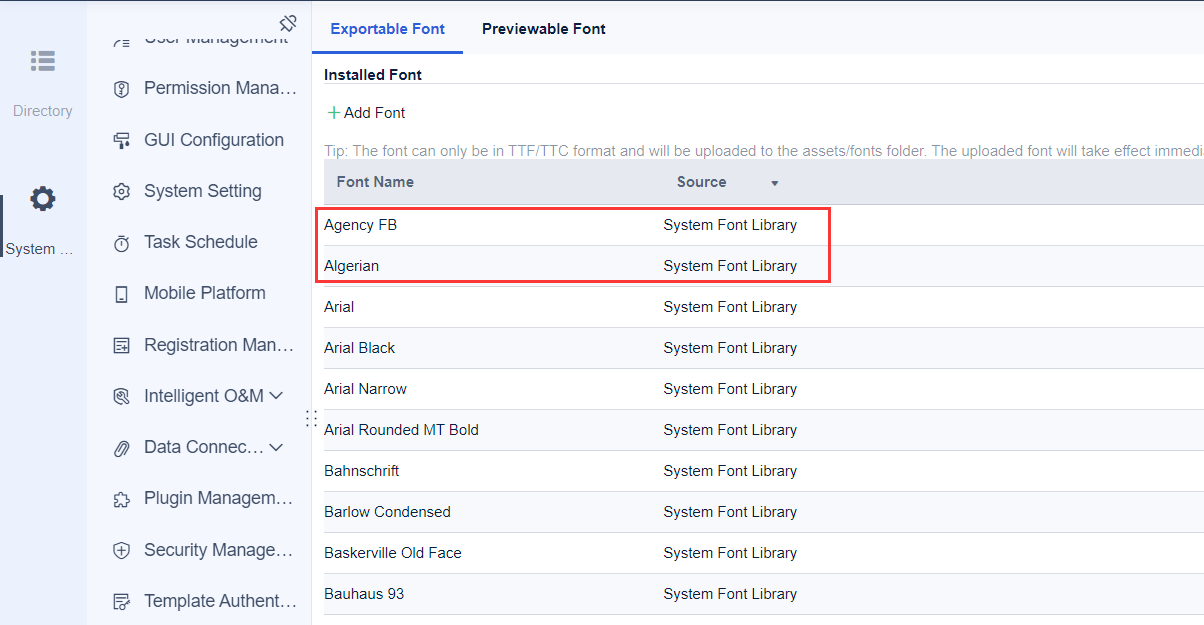Click the pin icon above the sidebar

tap(288, 23)
